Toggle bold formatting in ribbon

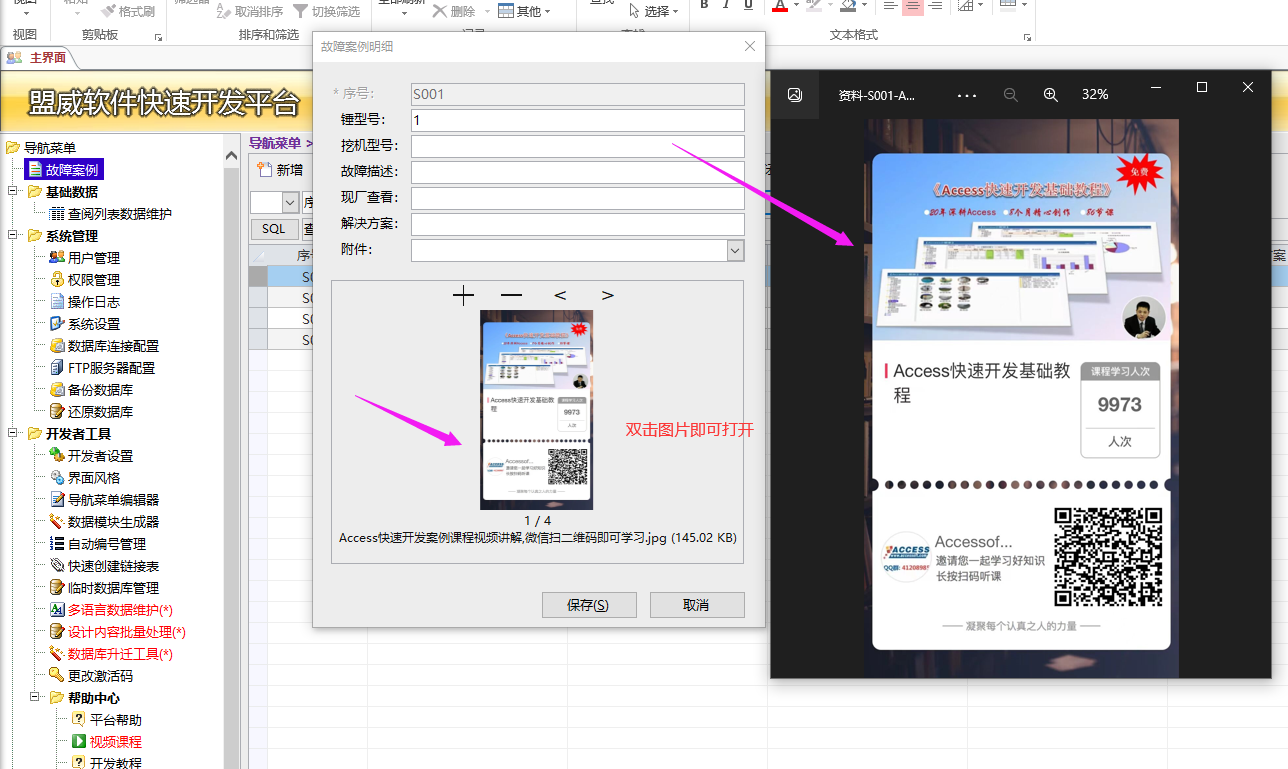point(703,5)
